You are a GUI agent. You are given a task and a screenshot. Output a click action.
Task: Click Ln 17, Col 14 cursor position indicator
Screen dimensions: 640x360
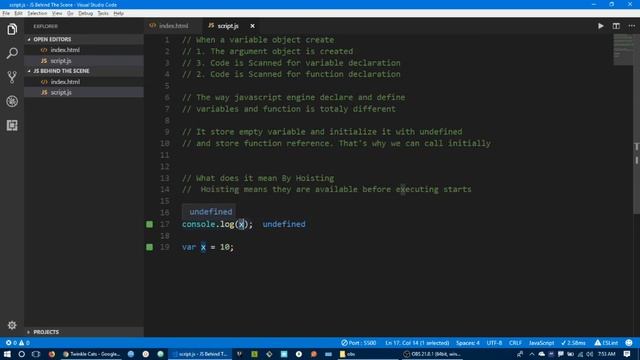pyautogui.click(x=417, y=343)
